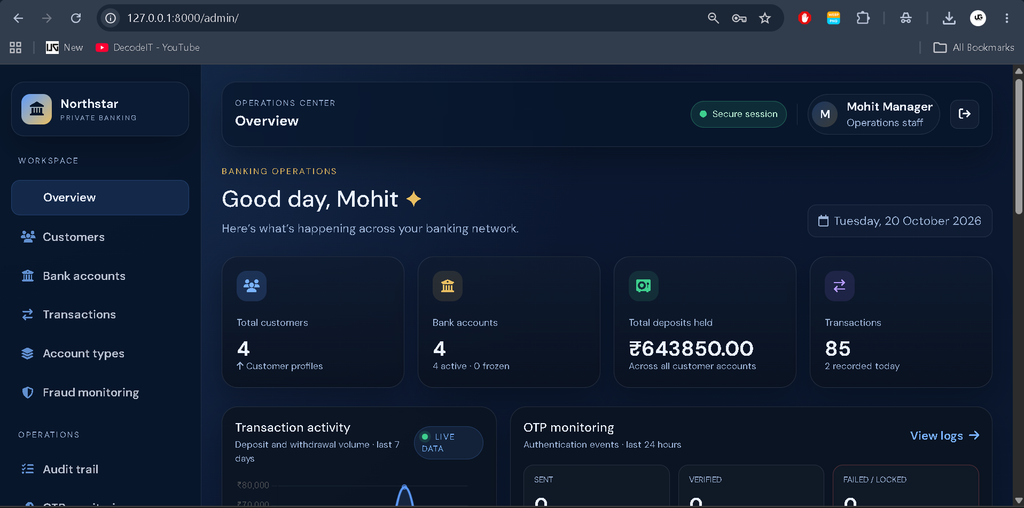Reload the page with refresh icon

pyautogui.click(x=76, y=18)
